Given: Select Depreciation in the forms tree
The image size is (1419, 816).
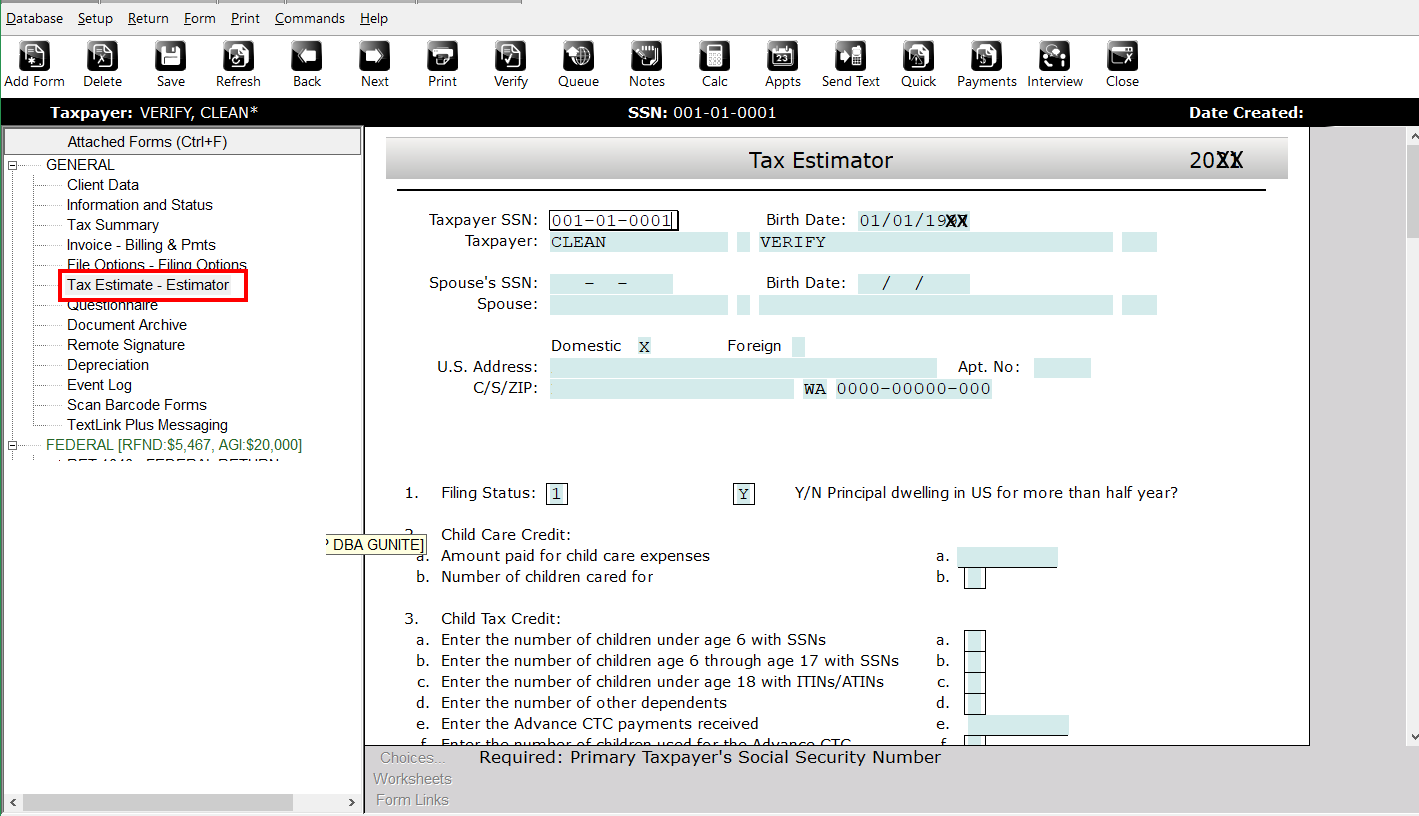Looking at the screenshot, I should (108, 365).
